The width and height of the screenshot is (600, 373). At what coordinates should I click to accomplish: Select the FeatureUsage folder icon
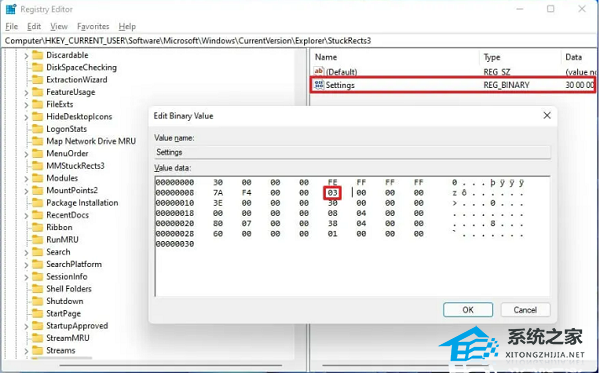tap(38, 92)
